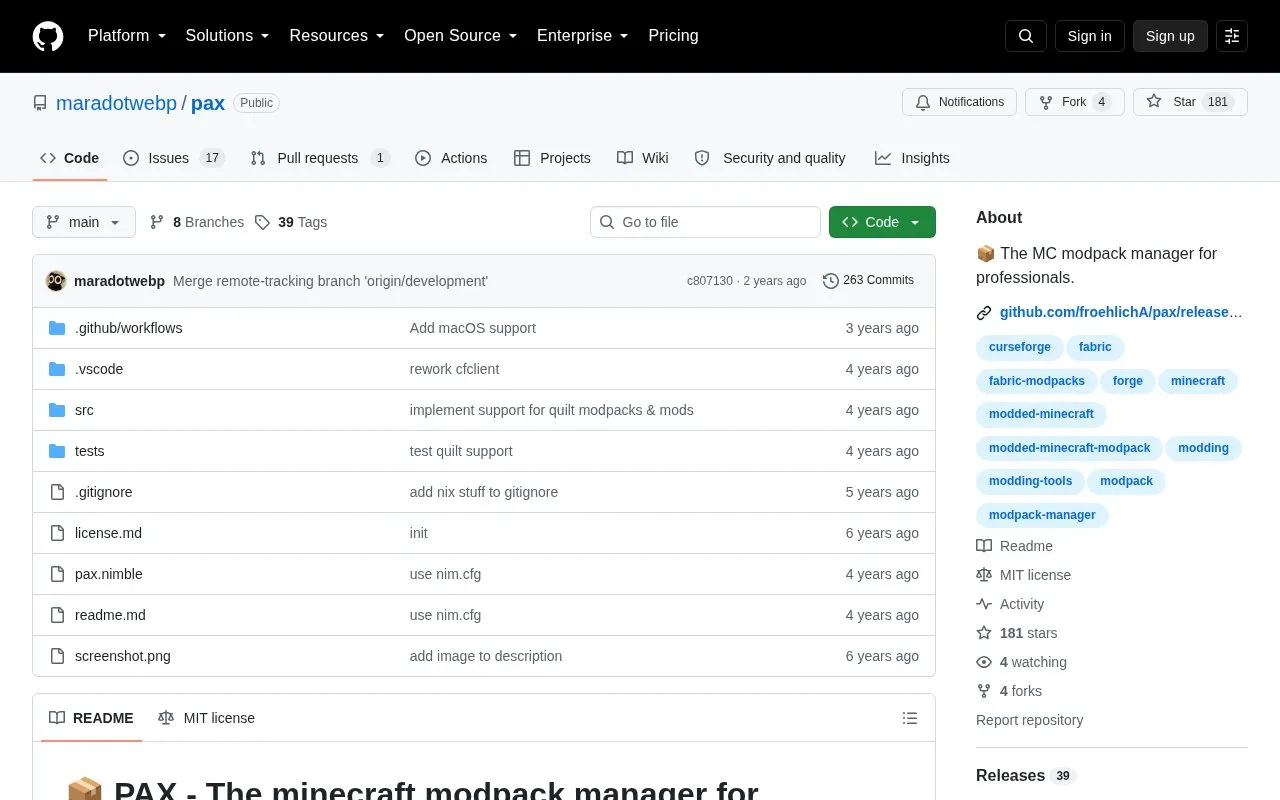Open the 263 Commits link
Viewport: 1280px width, 800px height.
click(868, 281)
